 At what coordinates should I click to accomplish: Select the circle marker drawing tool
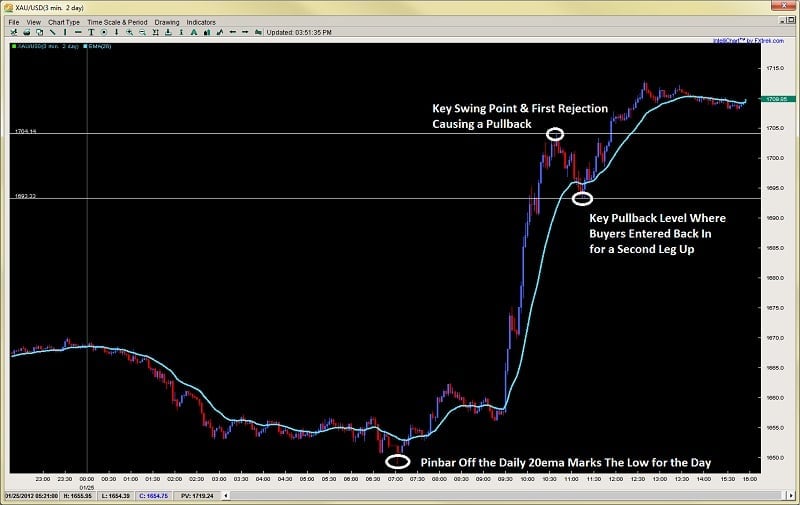(x=104, y=32)
